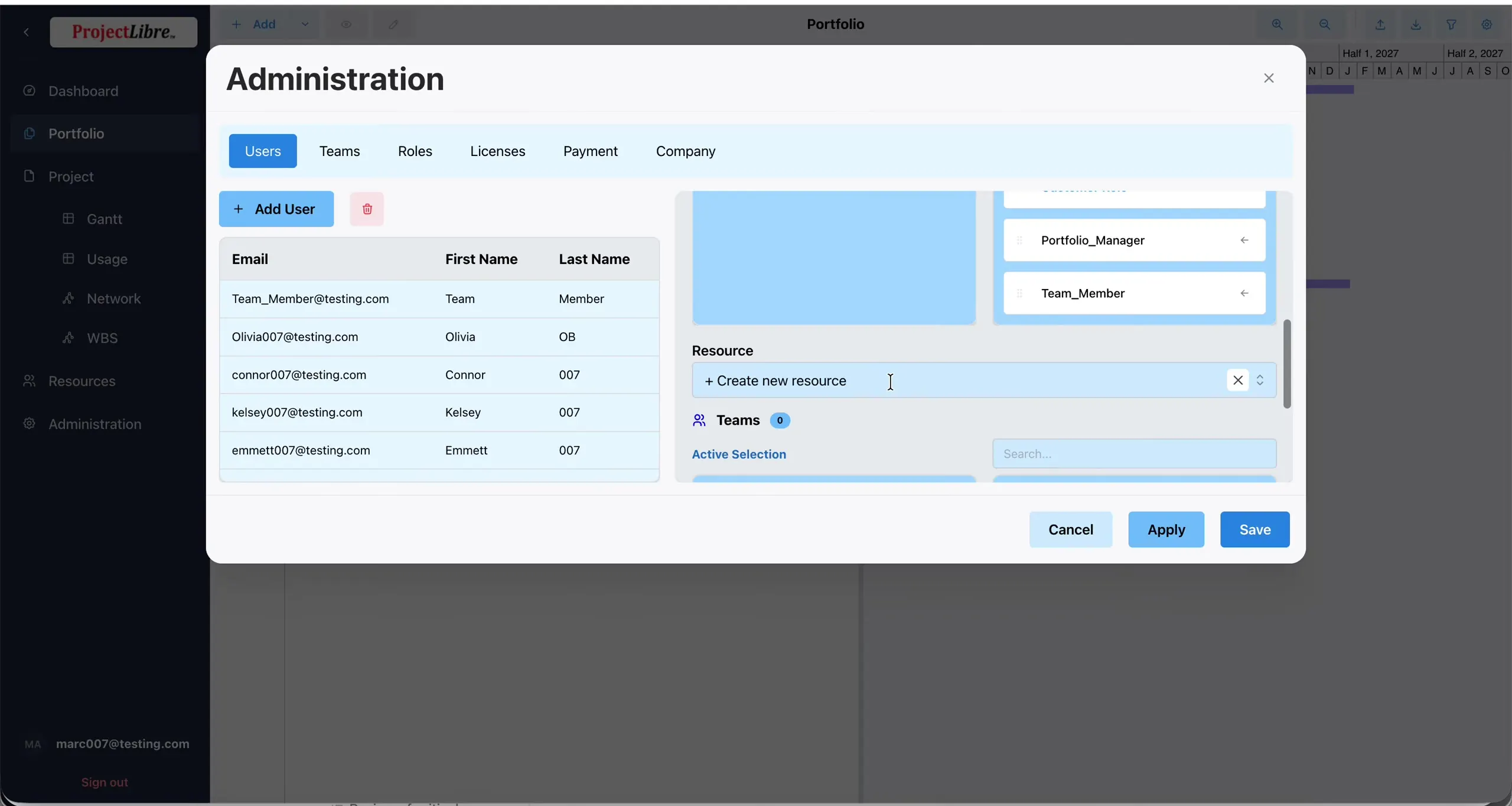Close the Administration dialog with X
This screenshot has height=806, width=1512.
pos(1269,78)
